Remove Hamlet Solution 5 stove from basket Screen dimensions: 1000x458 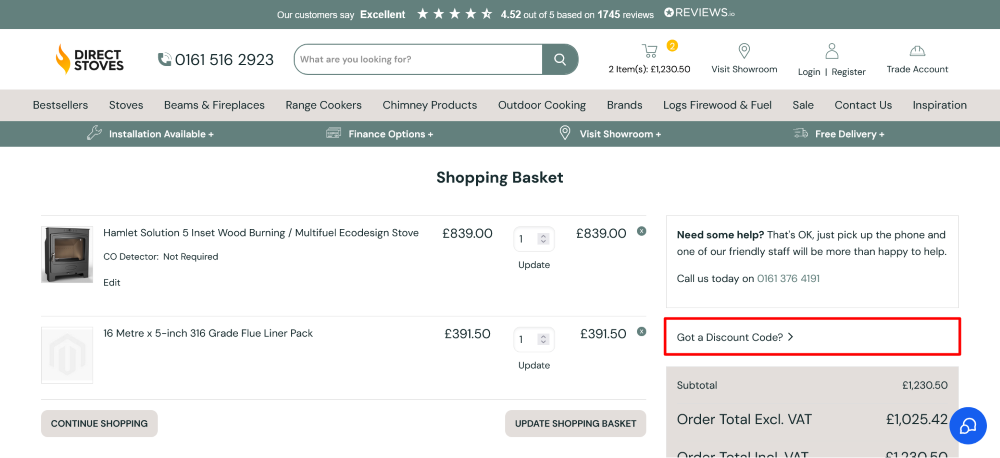coord(642,231)
